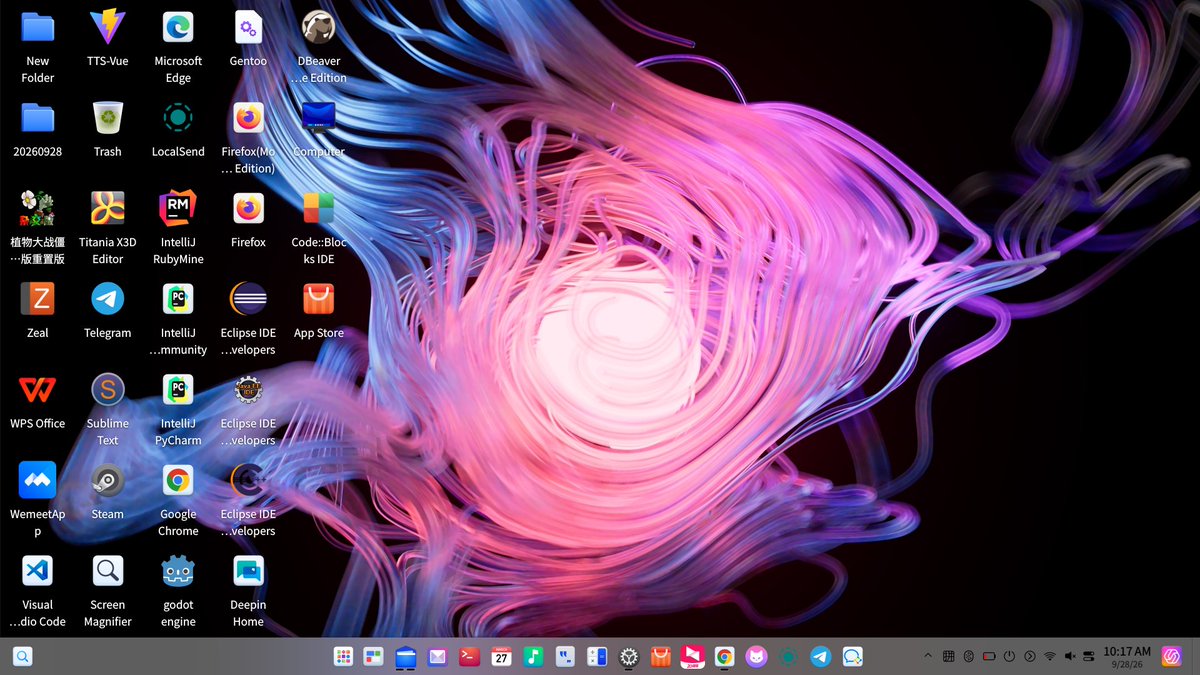
Task: Open App Store from the dock
Action: point(660,657)
